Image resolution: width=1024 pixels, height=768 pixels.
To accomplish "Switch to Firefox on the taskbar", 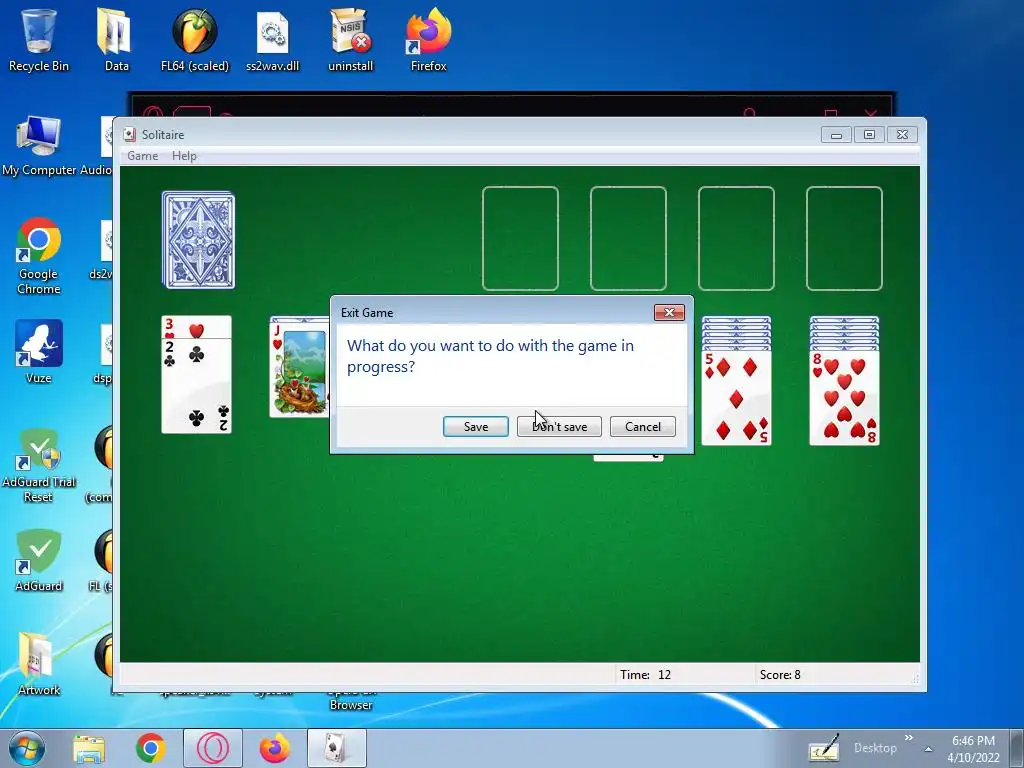I will [x=274, y=748].
